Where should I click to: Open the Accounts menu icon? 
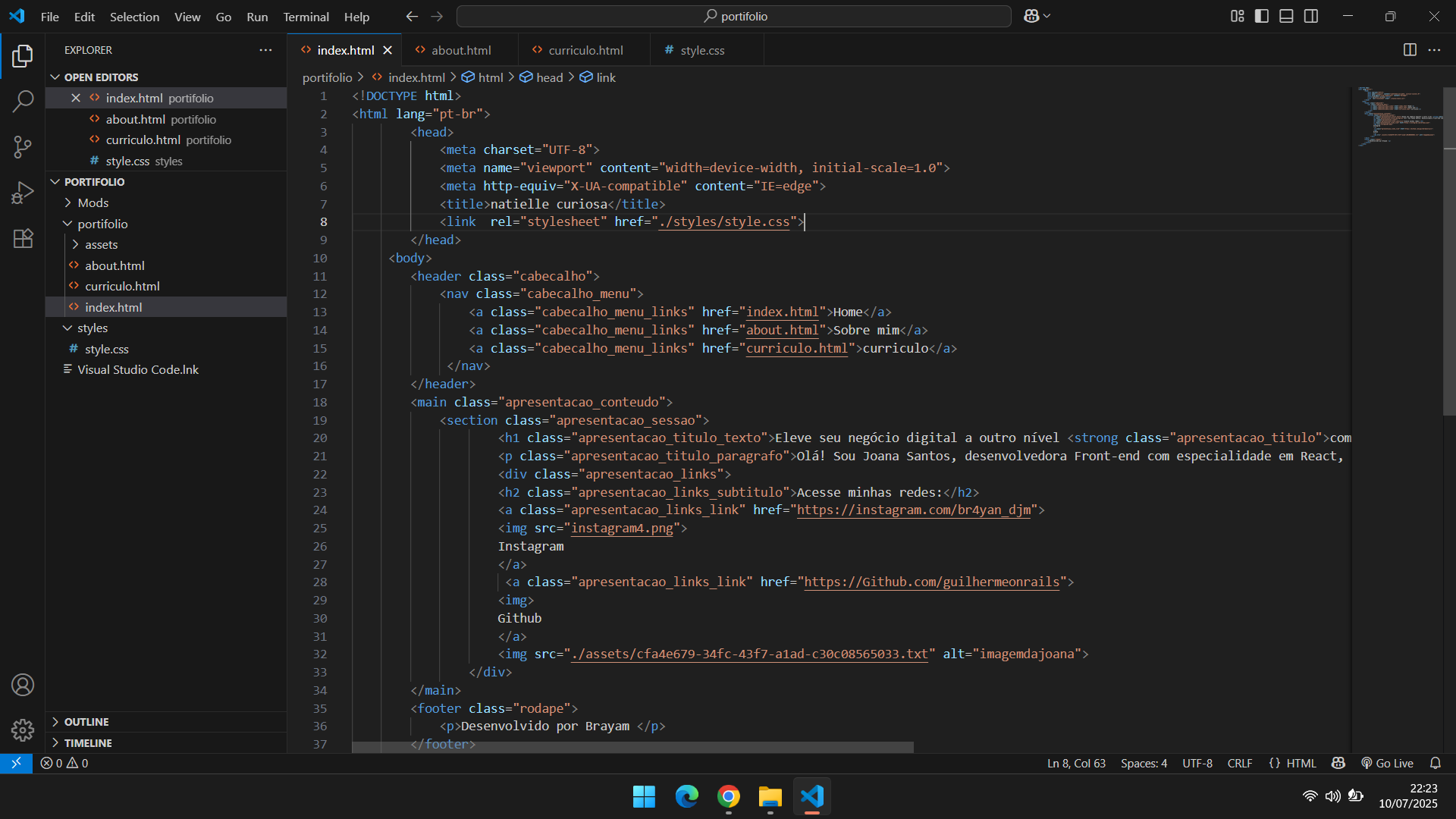click(23, 685)
